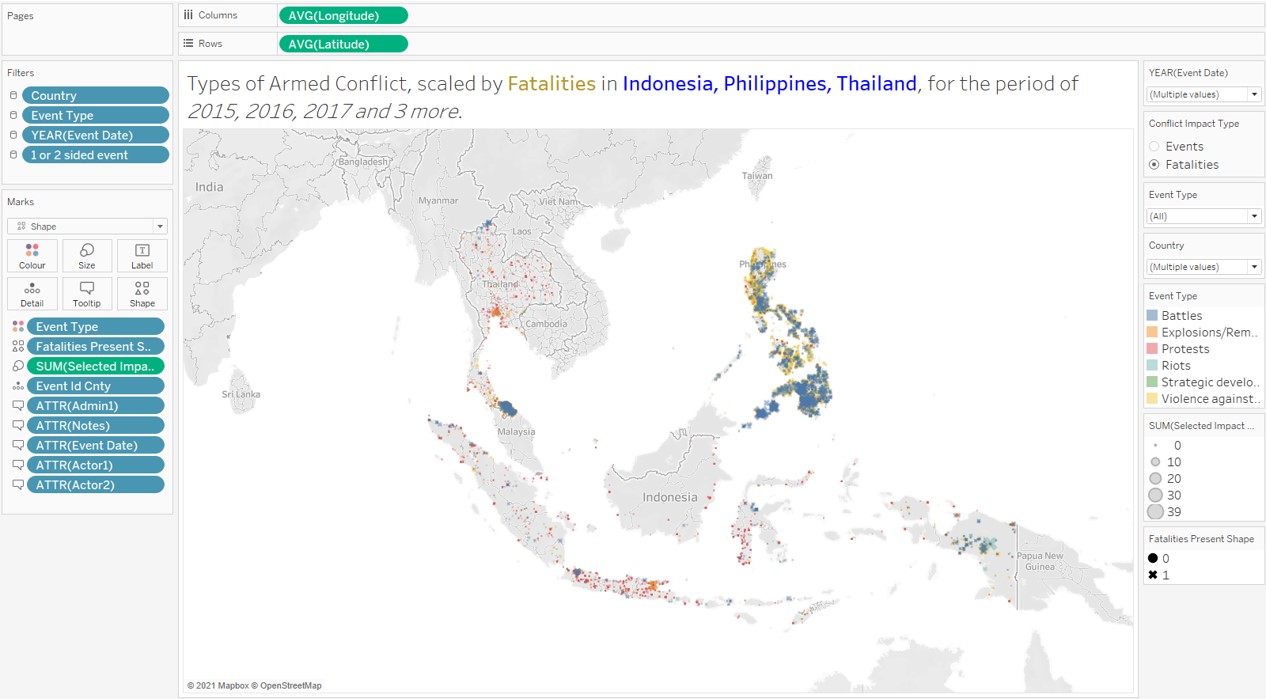
Task: Open the Size property on the Marks card
Action: pyautogui.click(x=86, y=256)
